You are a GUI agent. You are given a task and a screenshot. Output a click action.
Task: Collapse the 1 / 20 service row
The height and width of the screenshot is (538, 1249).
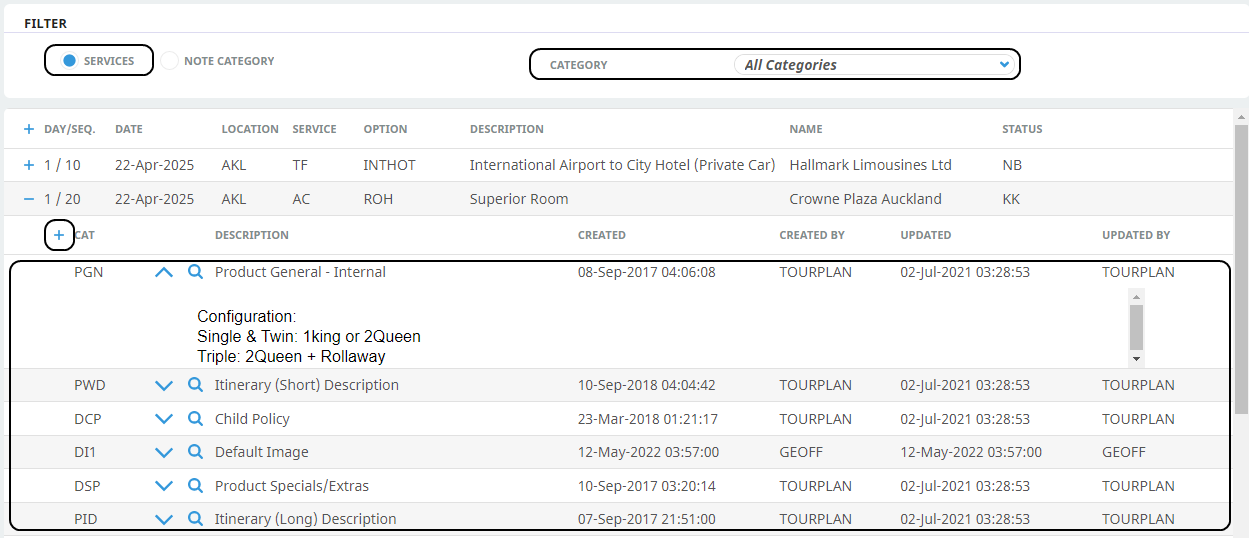pyautogui.click(x=29, y=199)
